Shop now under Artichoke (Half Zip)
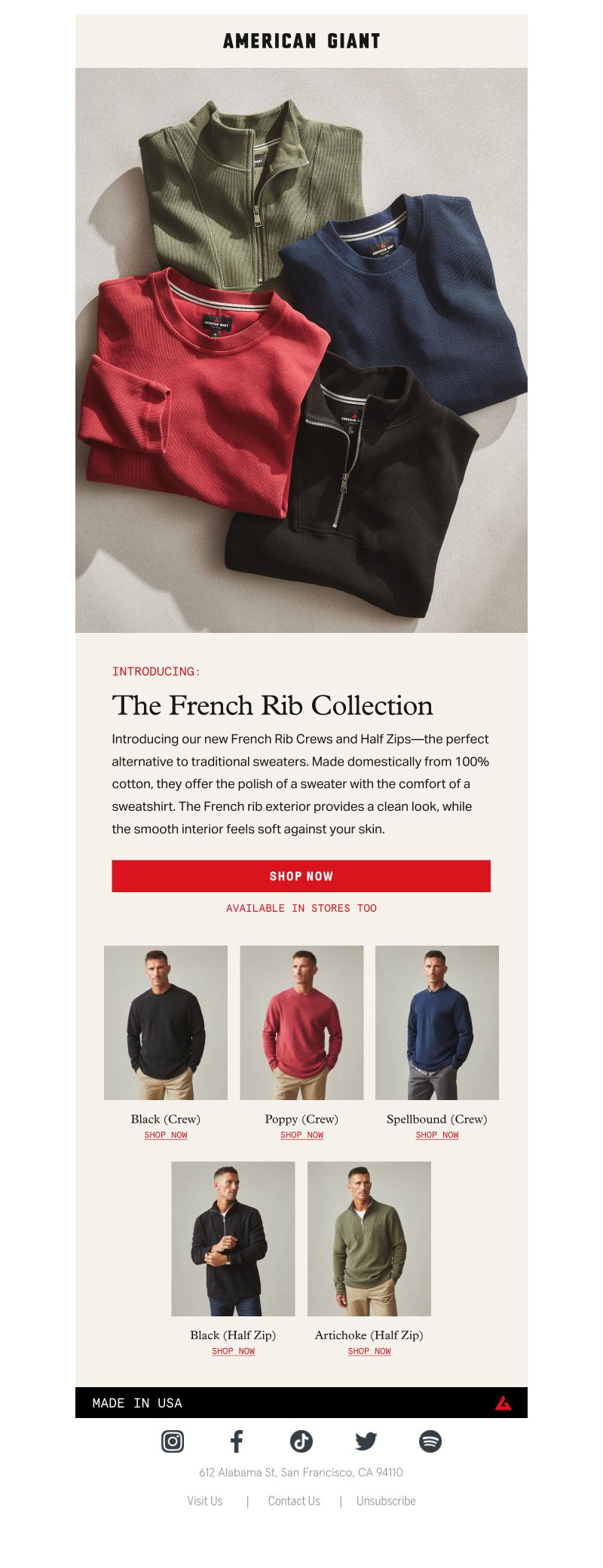Viewport: 603px width, 1568px height. coord(369,1351)
